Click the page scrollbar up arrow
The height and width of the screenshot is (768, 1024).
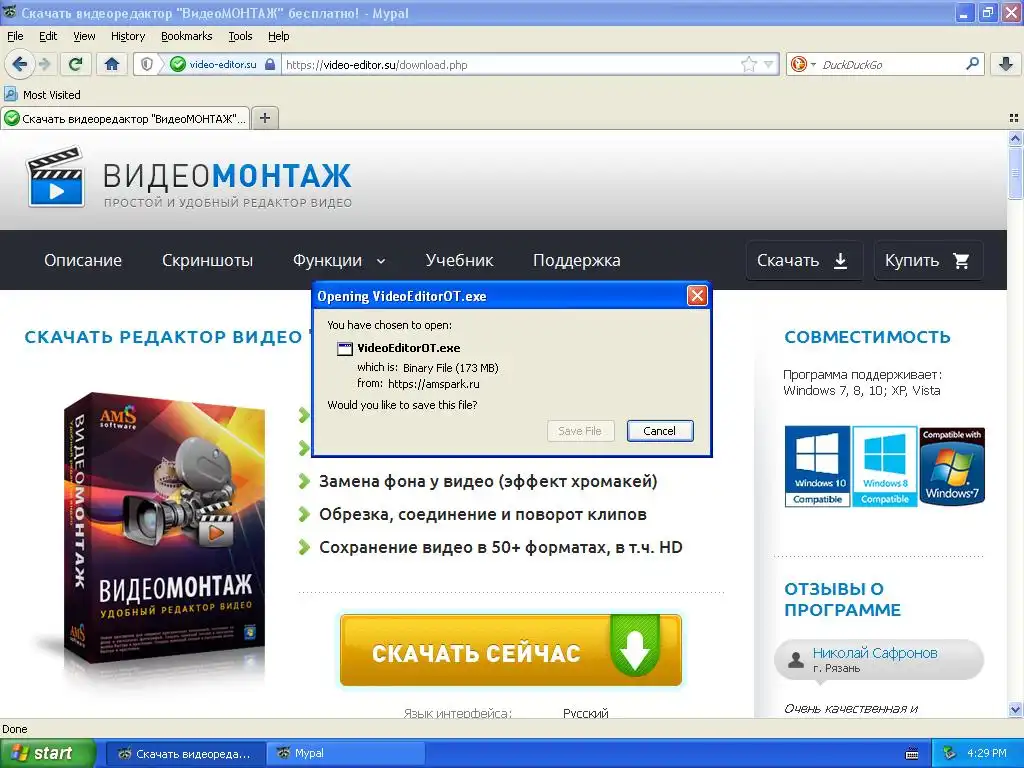click(1014, 138)
